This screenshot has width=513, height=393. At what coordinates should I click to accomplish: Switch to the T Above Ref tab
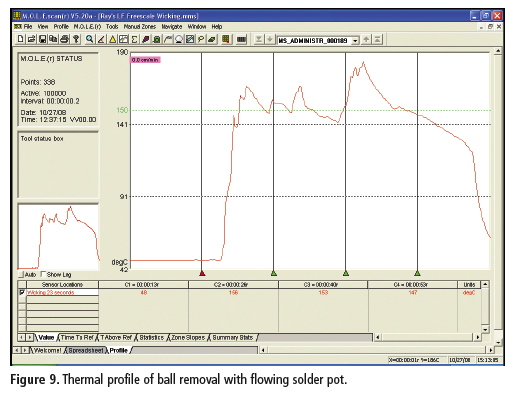(115, 337)
